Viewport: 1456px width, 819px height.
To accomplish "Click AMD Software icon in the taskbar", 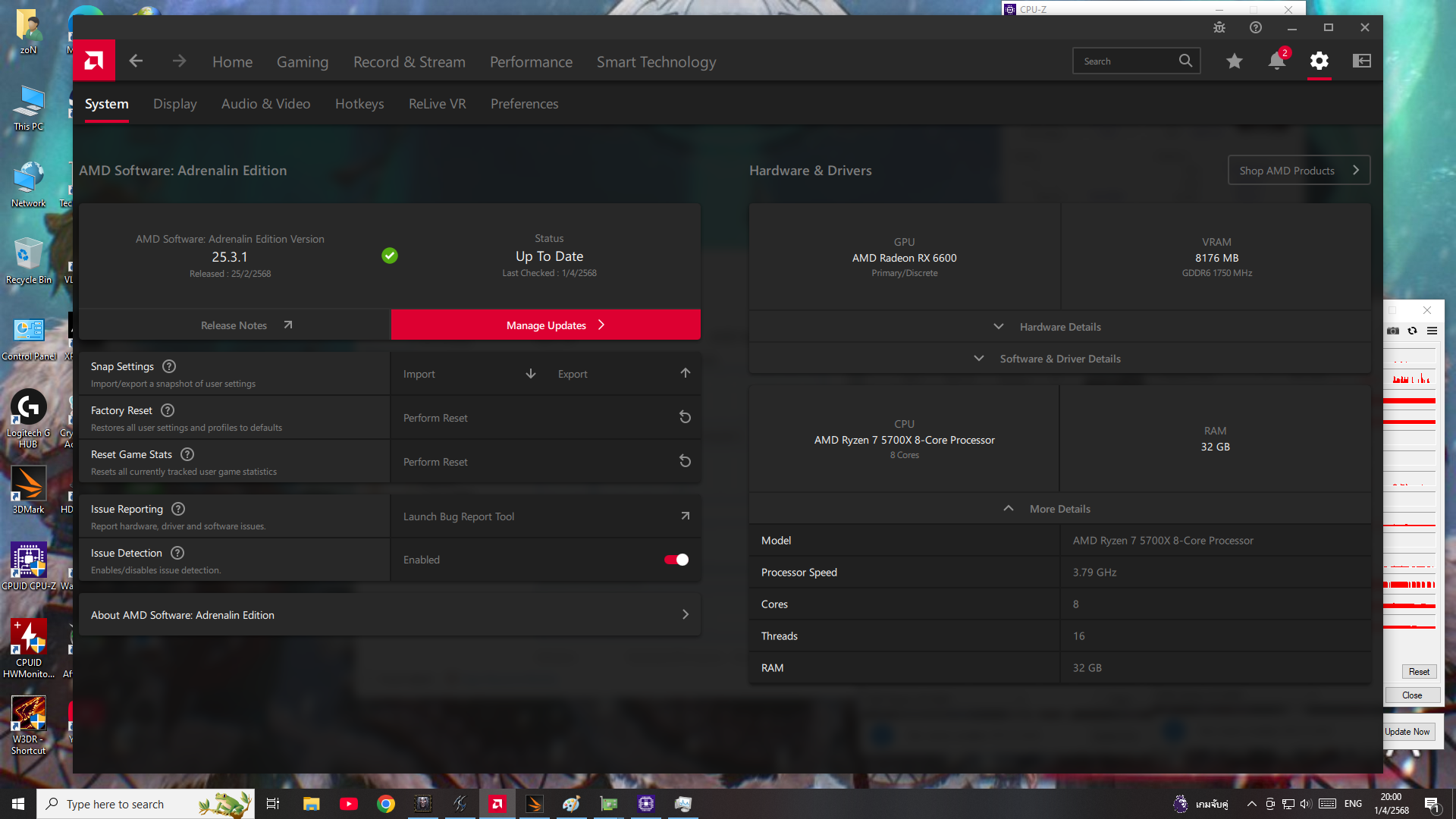I will pos(497,804).
